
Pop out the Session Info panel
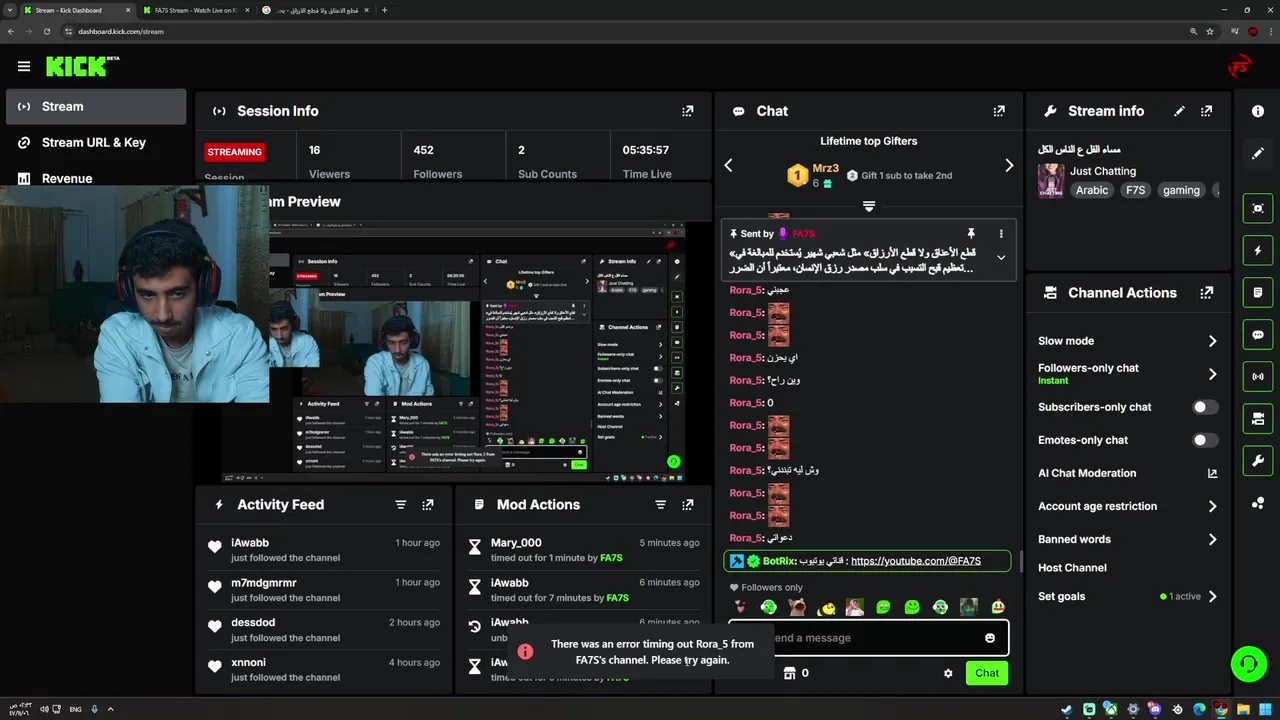(x=687, y=111)
